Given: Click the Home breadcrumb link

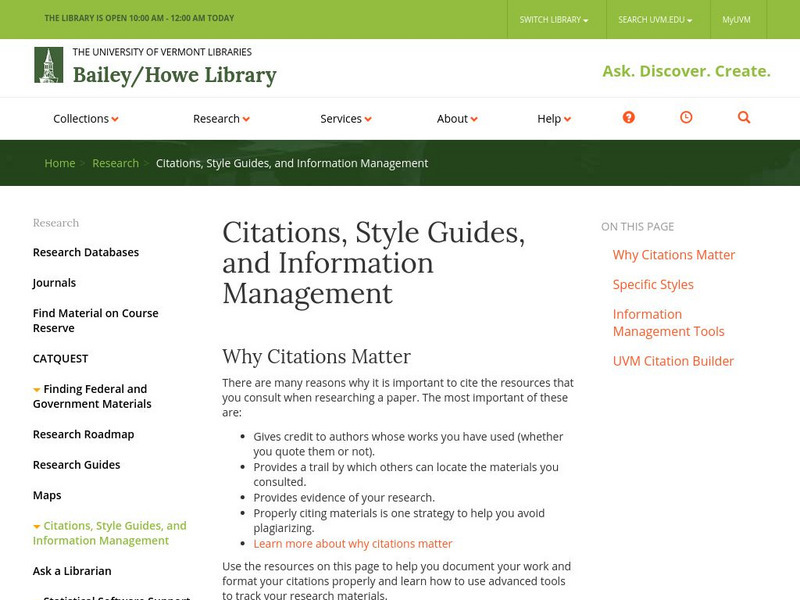Looking at the screenshot, I should click(x=60, y=163).
